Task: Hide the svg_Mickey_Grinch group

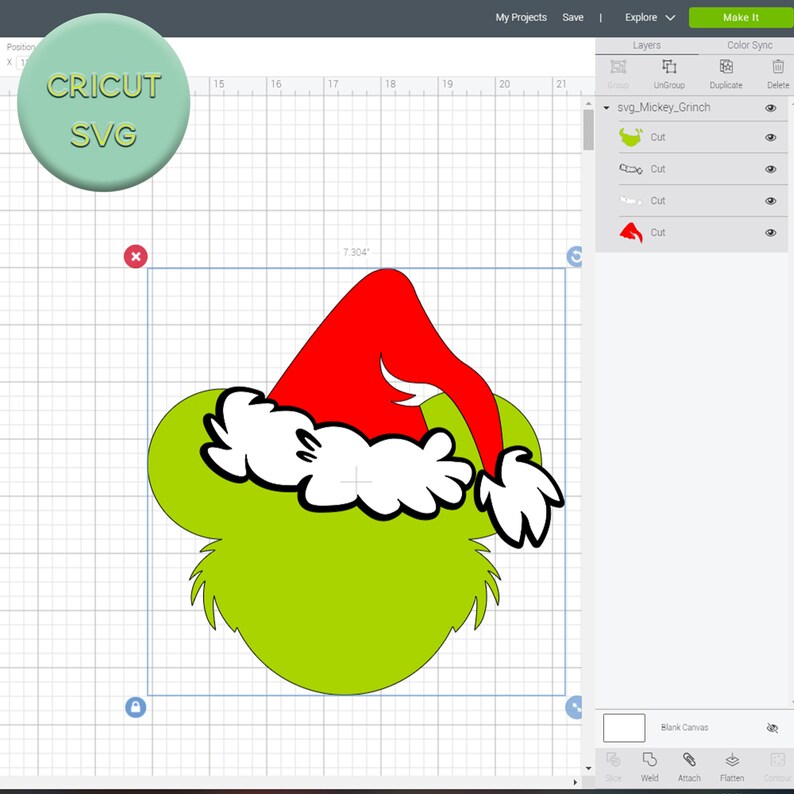Action: point(771,108)
